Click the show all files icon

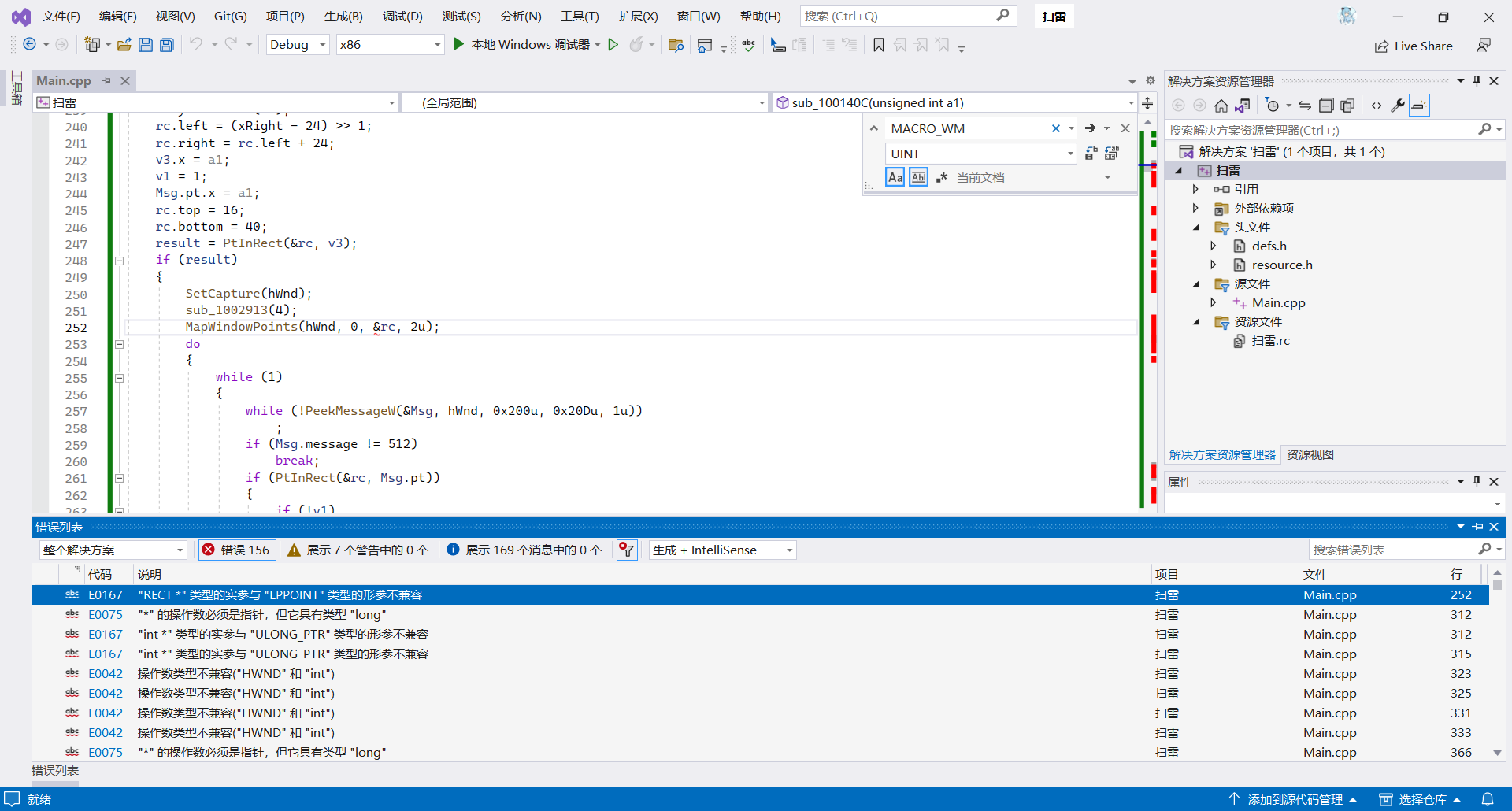1347,106
